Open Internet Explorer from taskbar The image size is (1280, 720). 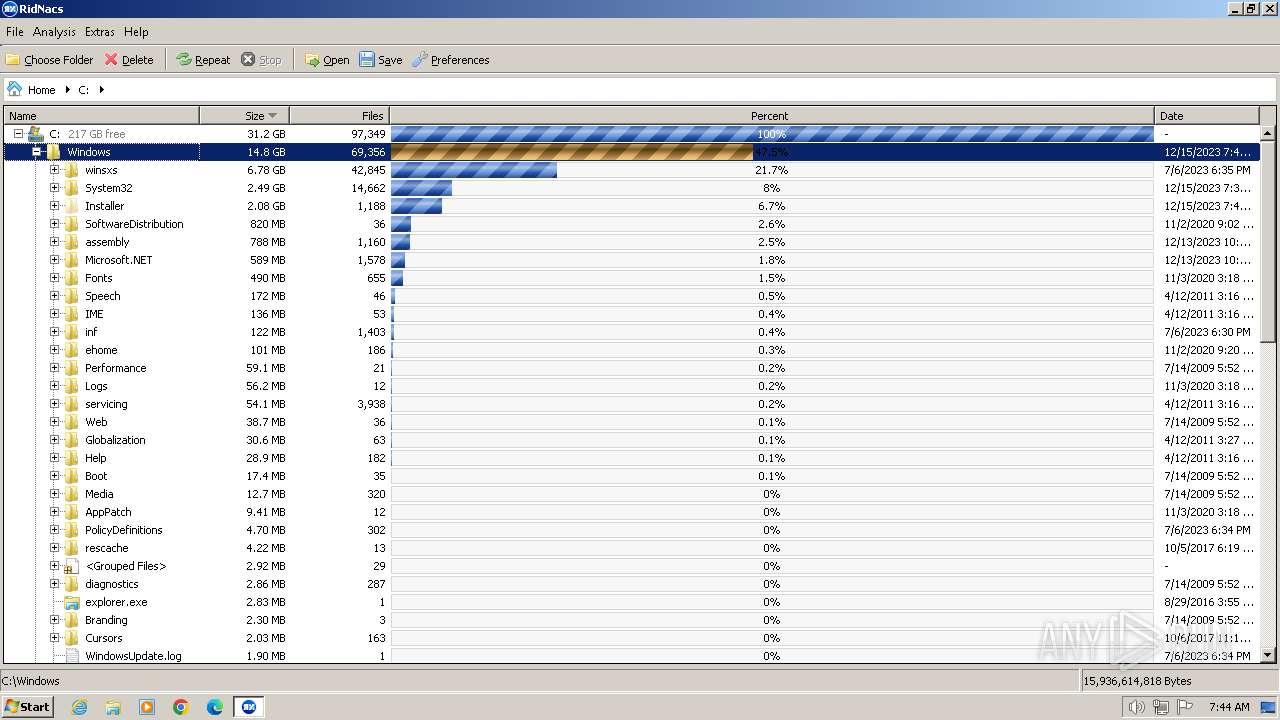[x=79, y=707]
